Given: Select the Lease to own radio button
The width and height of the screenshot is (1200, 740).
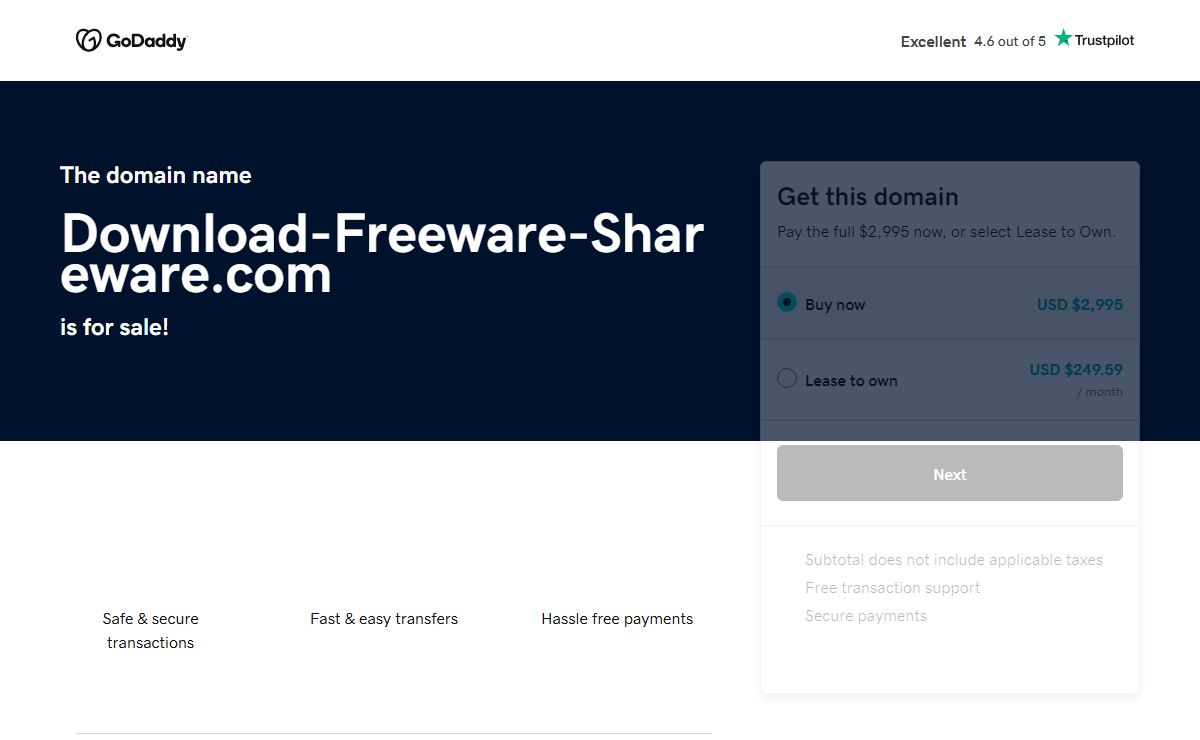Looking at the screenshot, I should coord(787,378).
